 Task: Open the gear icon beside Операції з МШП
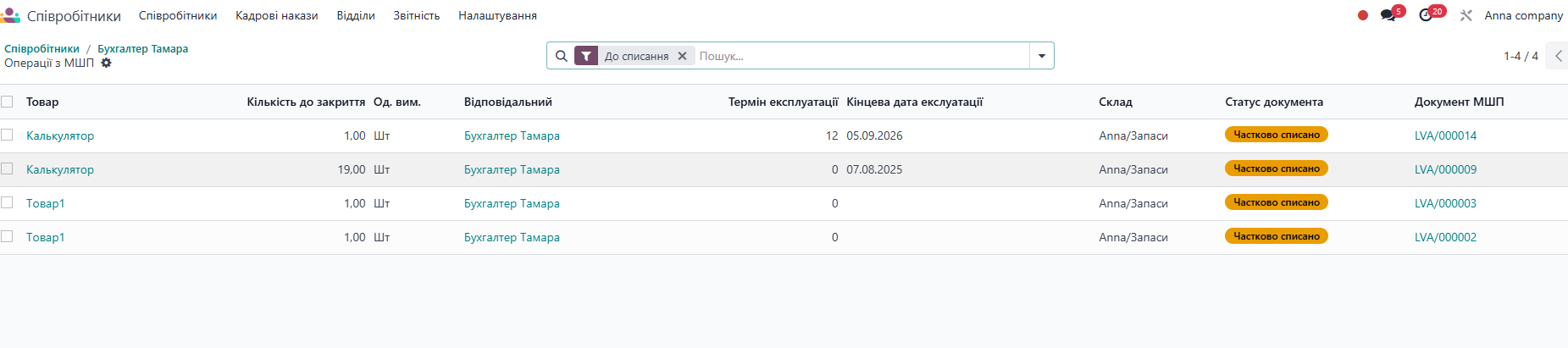tap(106, 63)
